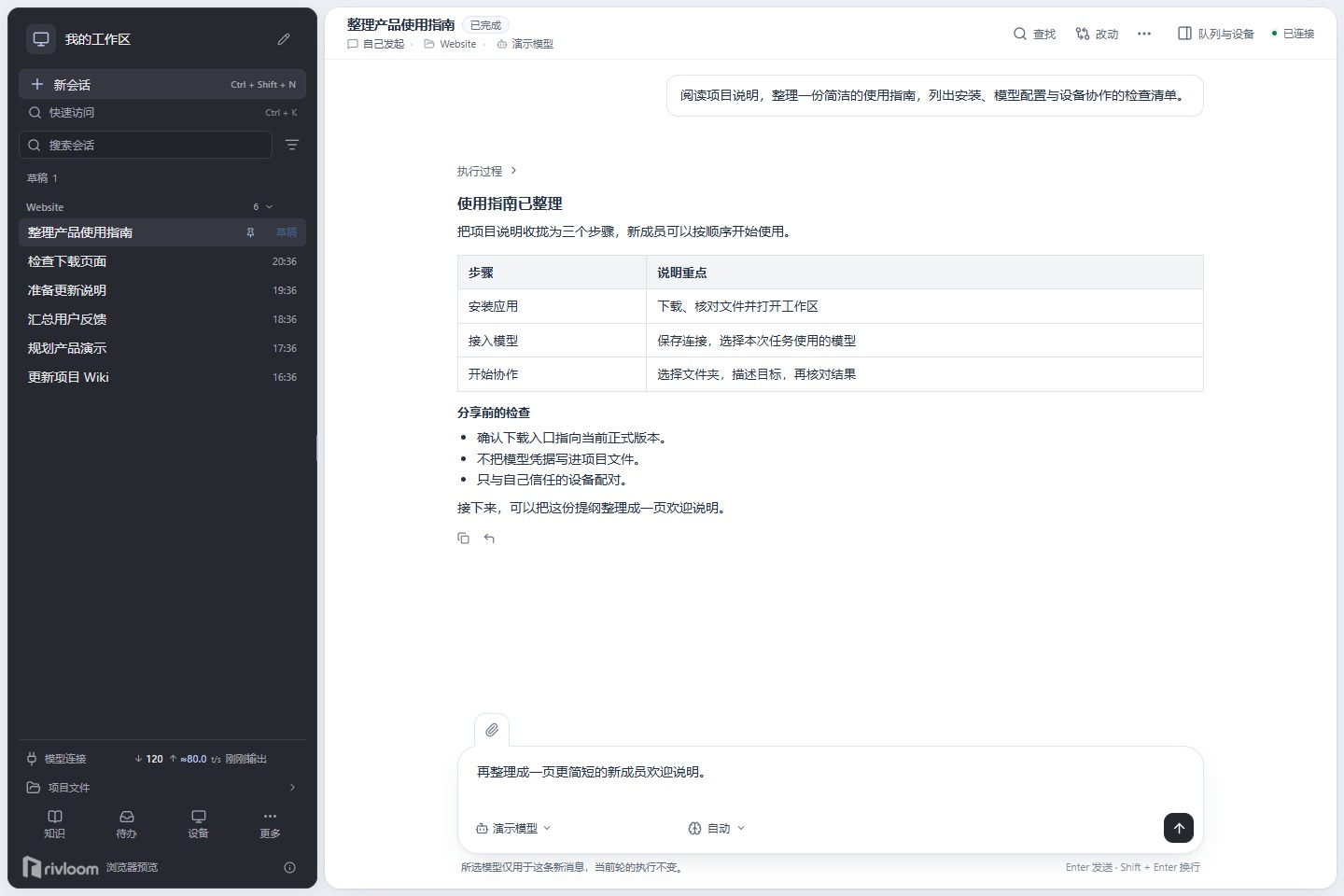Open the 检查下载页面 session
1344x896 pixels.
pos(162,261)
